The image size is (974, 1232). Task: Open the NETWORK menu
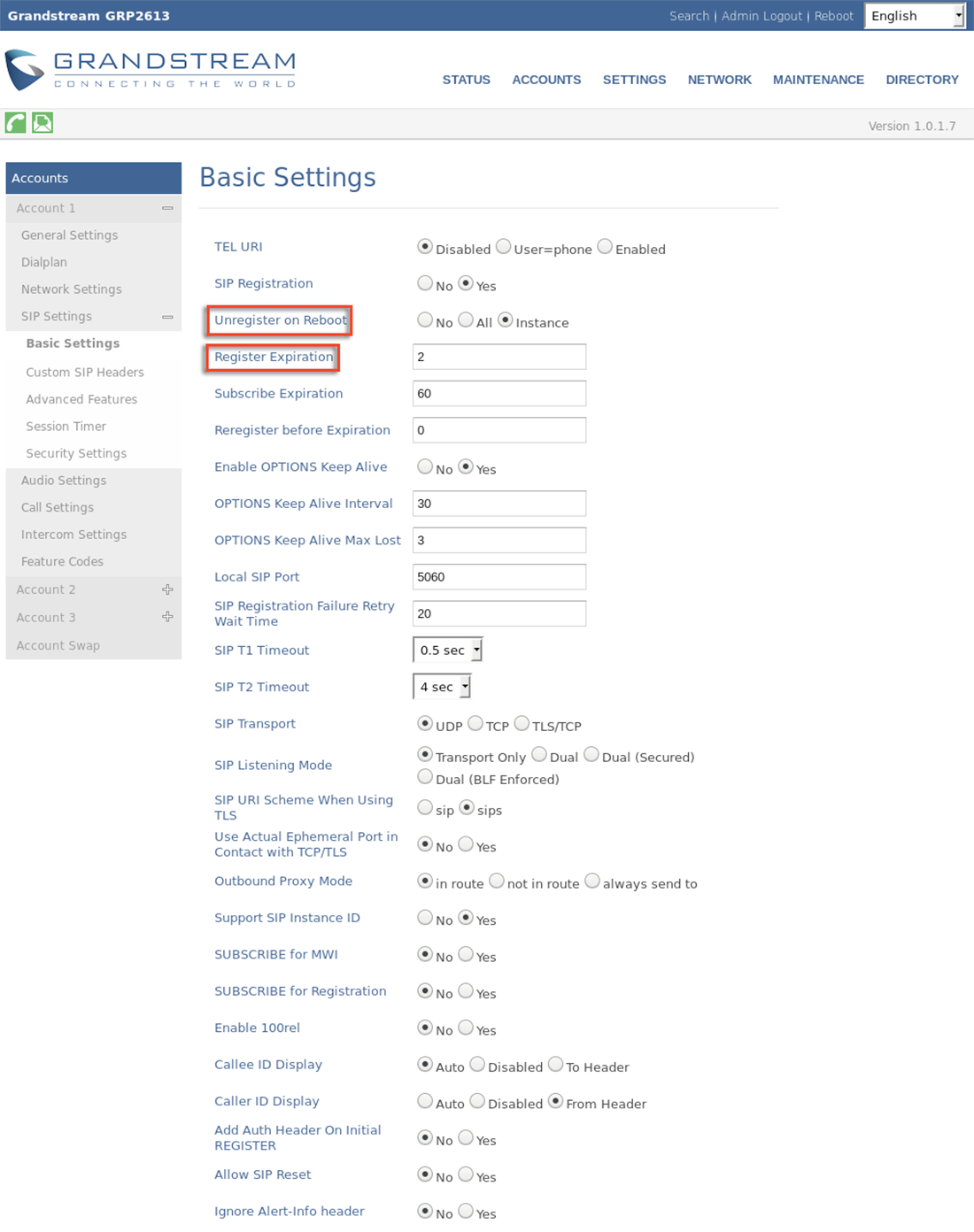coord(720,80)
